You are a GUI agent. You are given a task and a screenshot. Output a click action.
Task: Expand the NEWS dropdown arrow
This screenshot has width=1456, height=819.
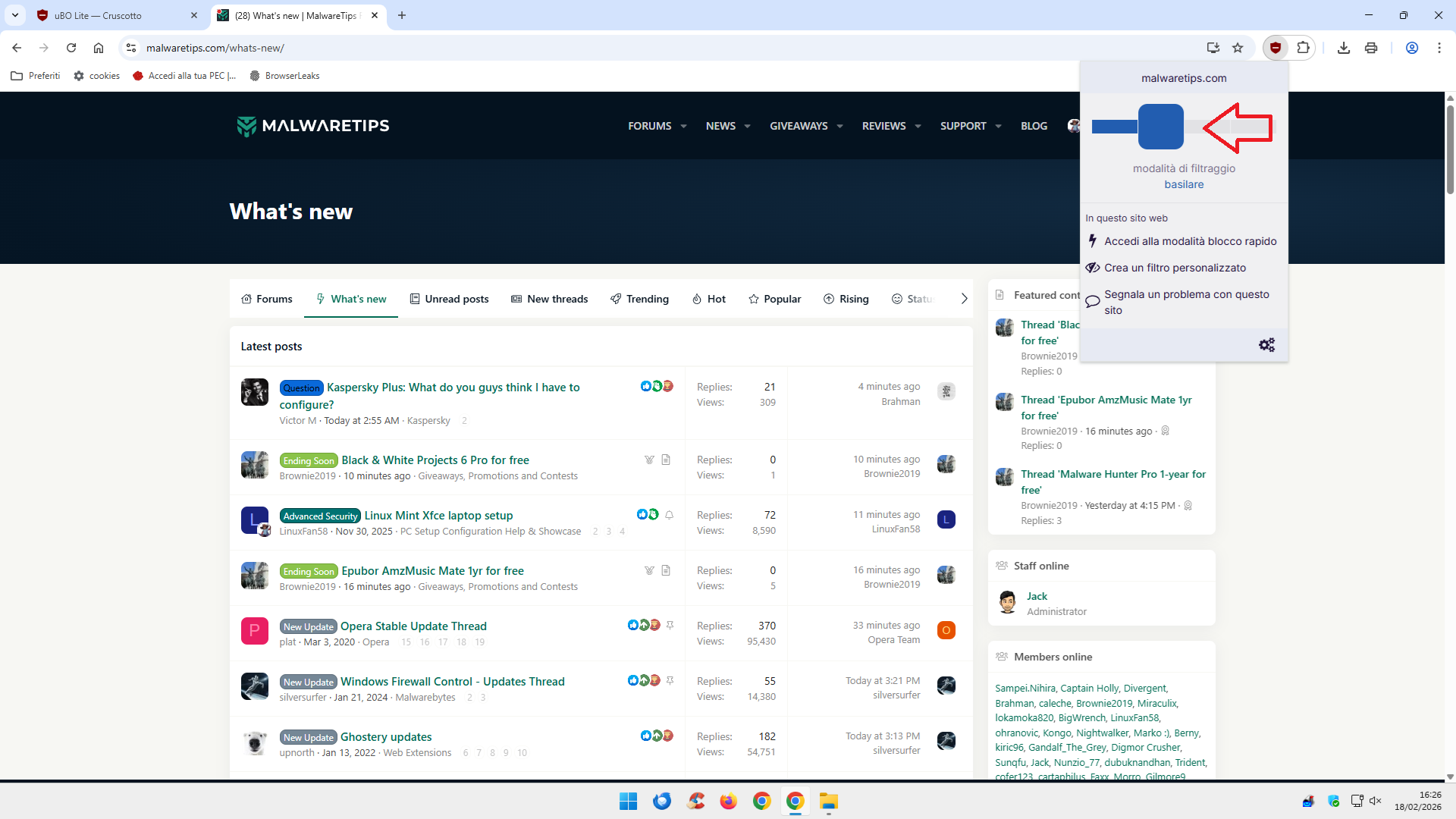pyautogui.click(x=747, y=126)
